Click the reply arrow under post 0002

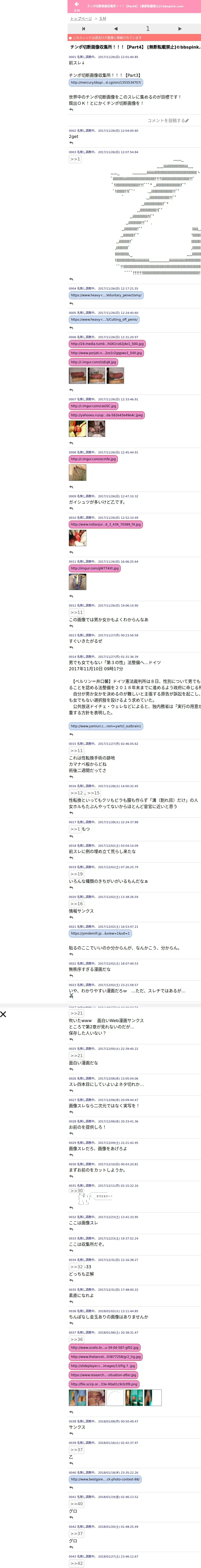71,143
